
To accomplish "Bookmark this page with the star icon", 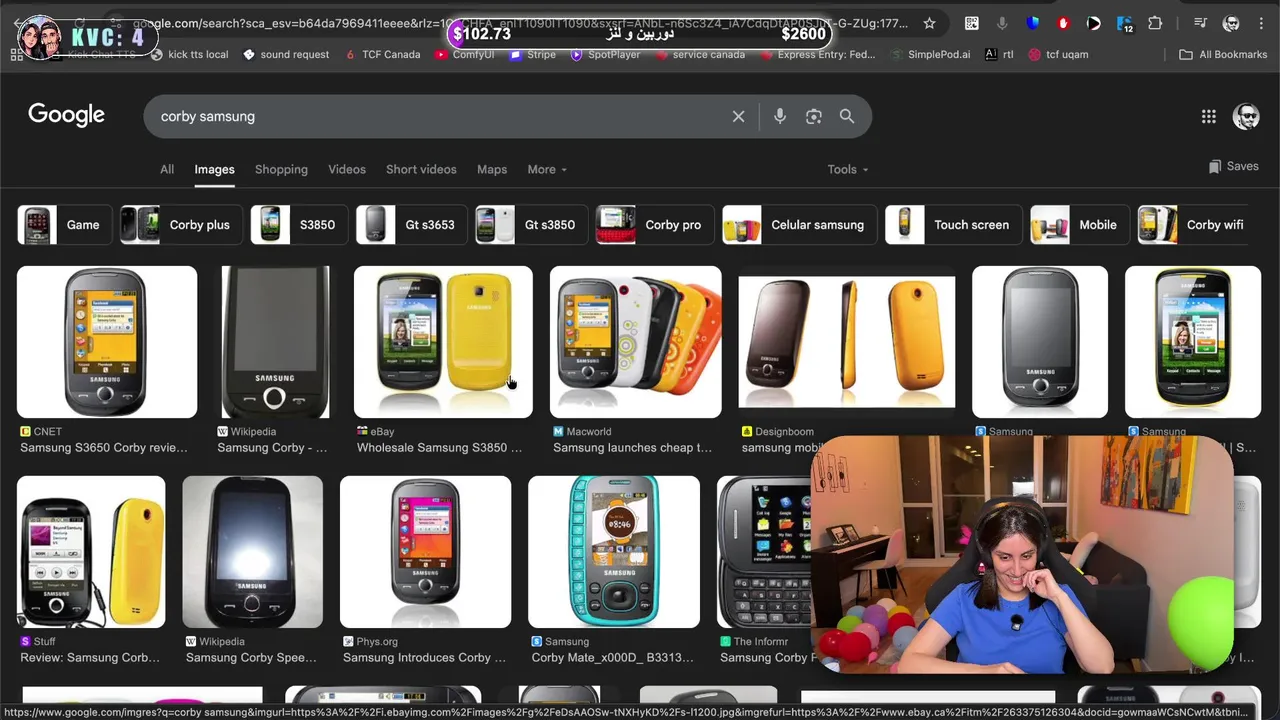I will (x=929, y=23).
